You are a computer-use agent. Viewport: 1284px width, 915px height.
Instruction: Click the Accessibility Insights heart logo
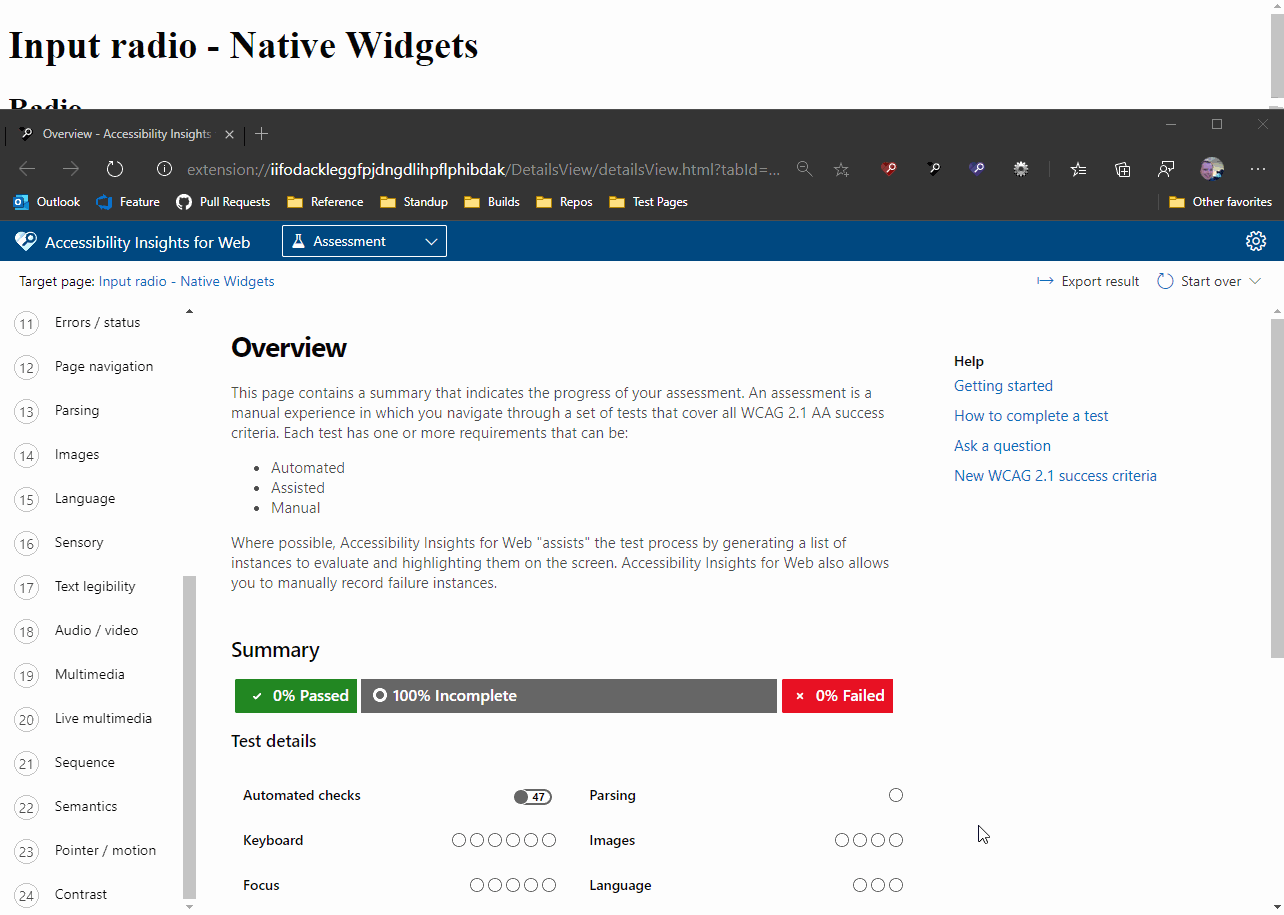pos(26,241)
